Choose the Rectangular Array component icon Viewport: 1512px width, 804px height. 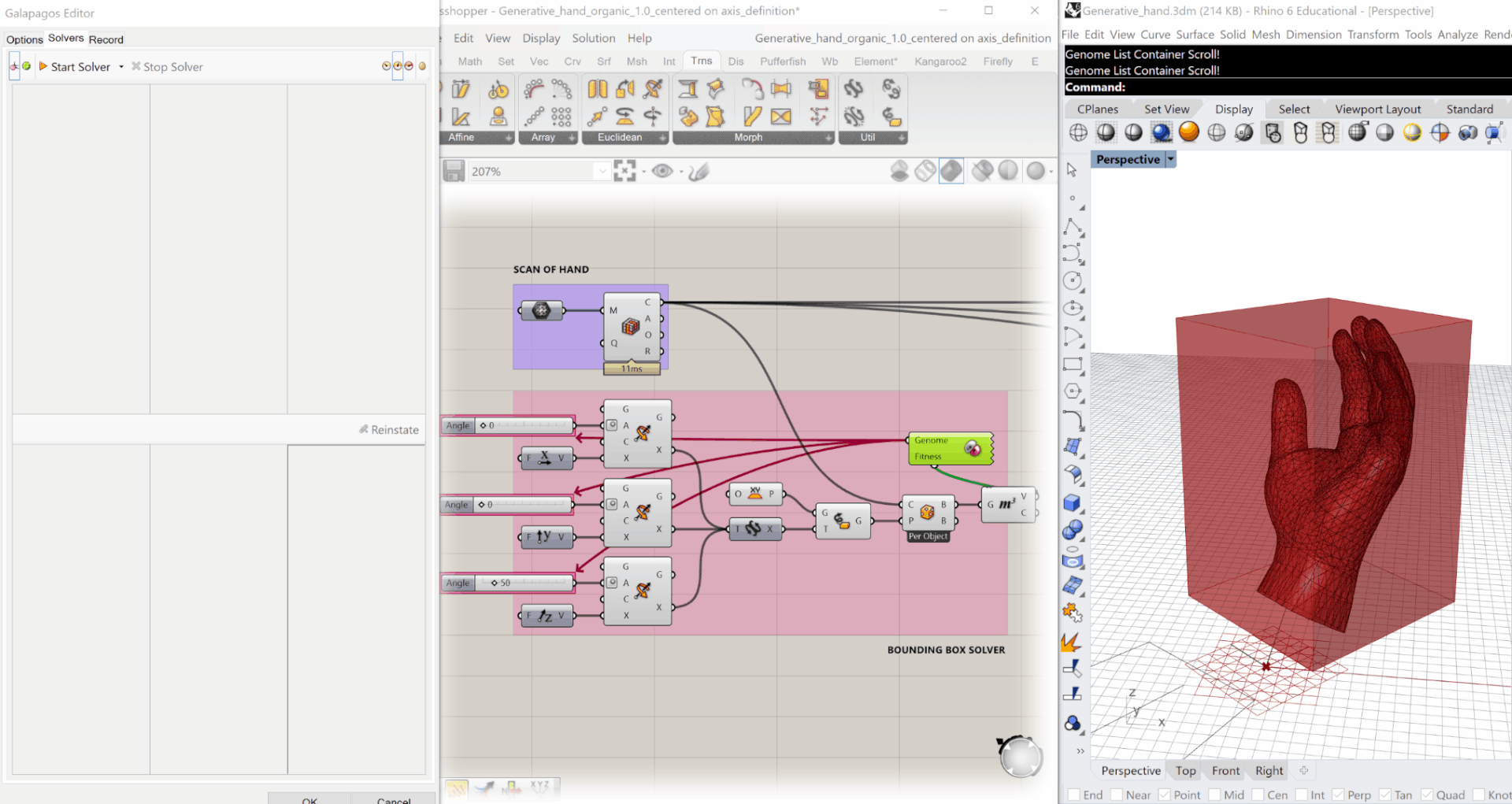pos(561,117)
